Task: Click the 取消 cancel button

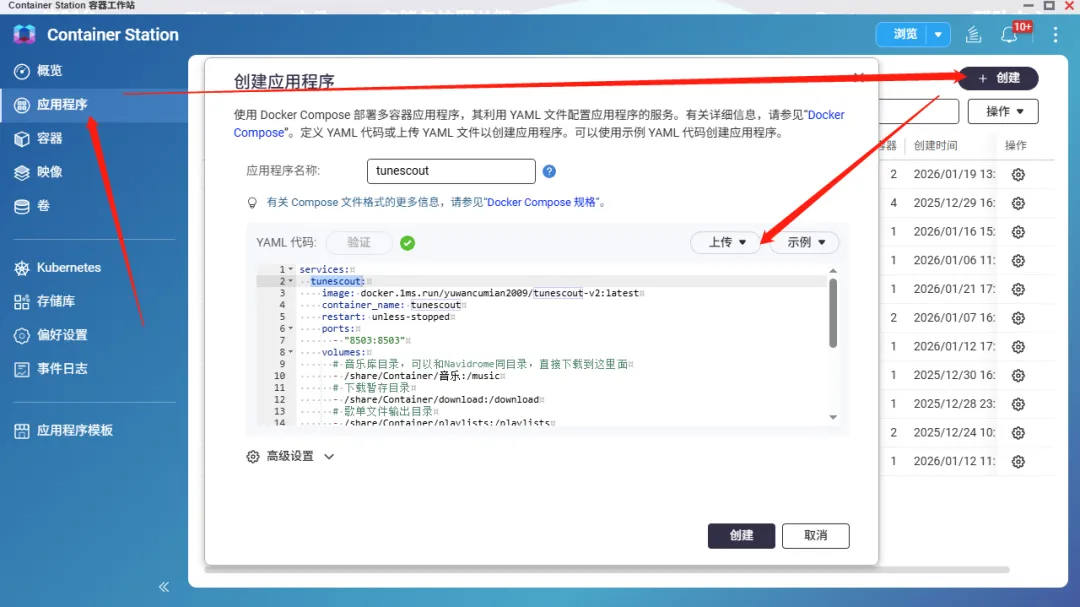Action: 816,535
